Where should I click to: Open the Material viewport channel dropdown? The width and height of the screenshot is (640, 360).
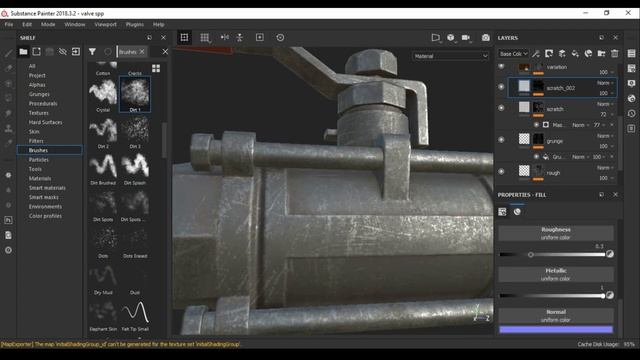451,56
